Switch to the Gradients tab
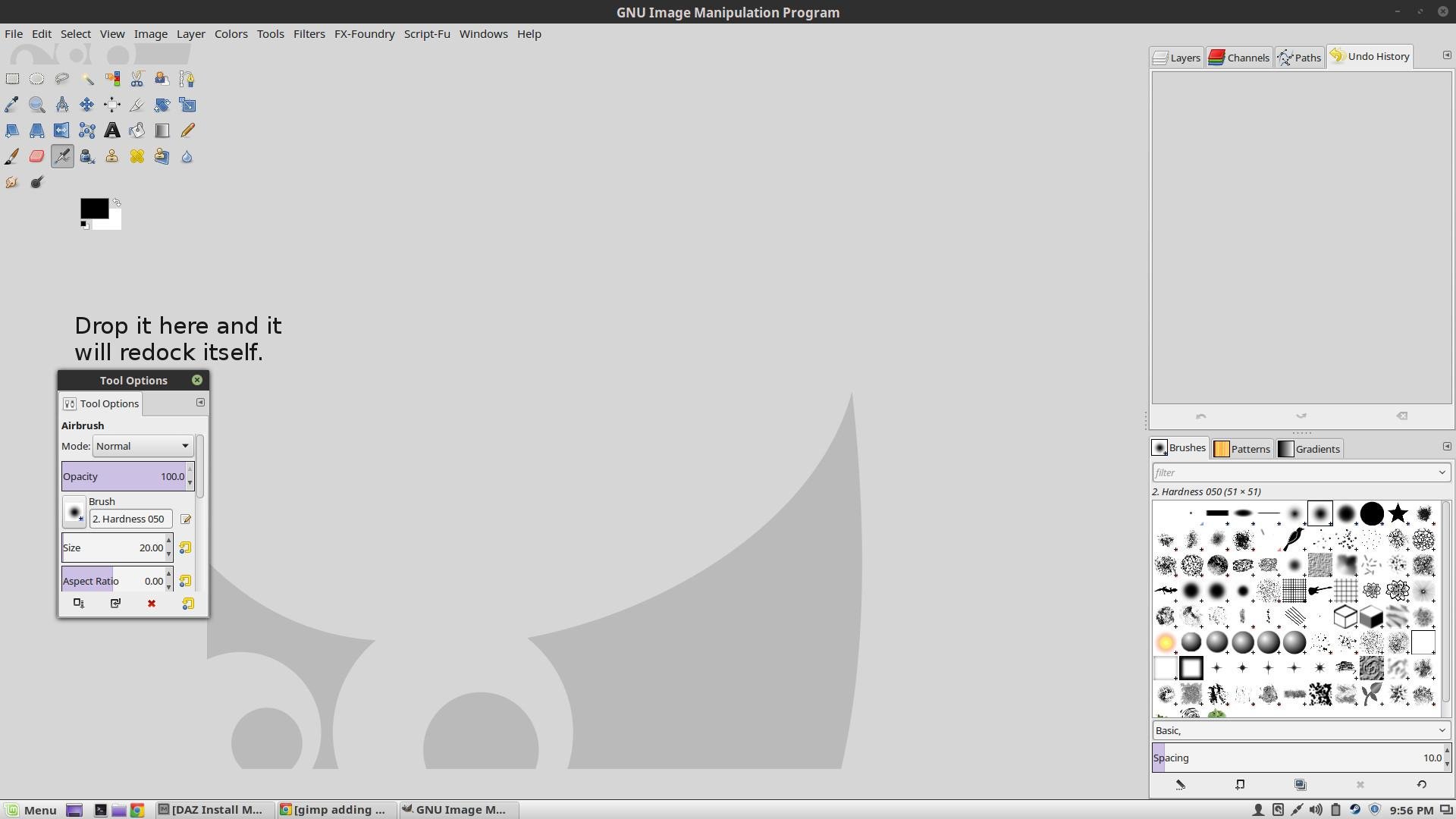 [1310, 449]
